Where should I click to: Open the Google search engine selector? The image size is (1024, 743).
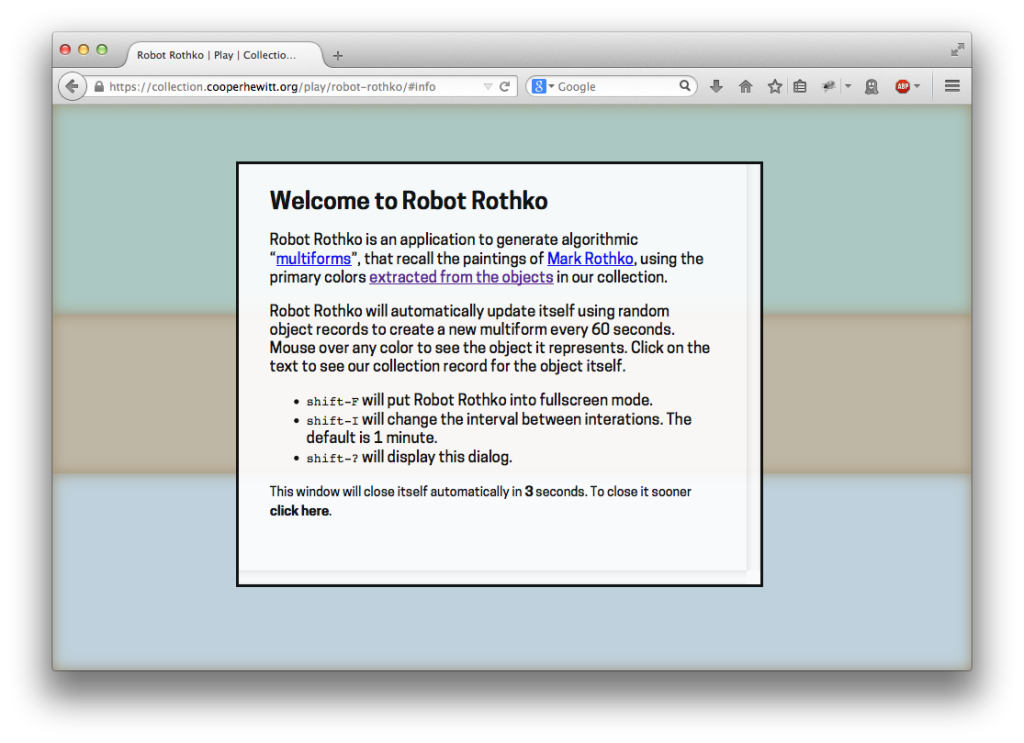543,86
